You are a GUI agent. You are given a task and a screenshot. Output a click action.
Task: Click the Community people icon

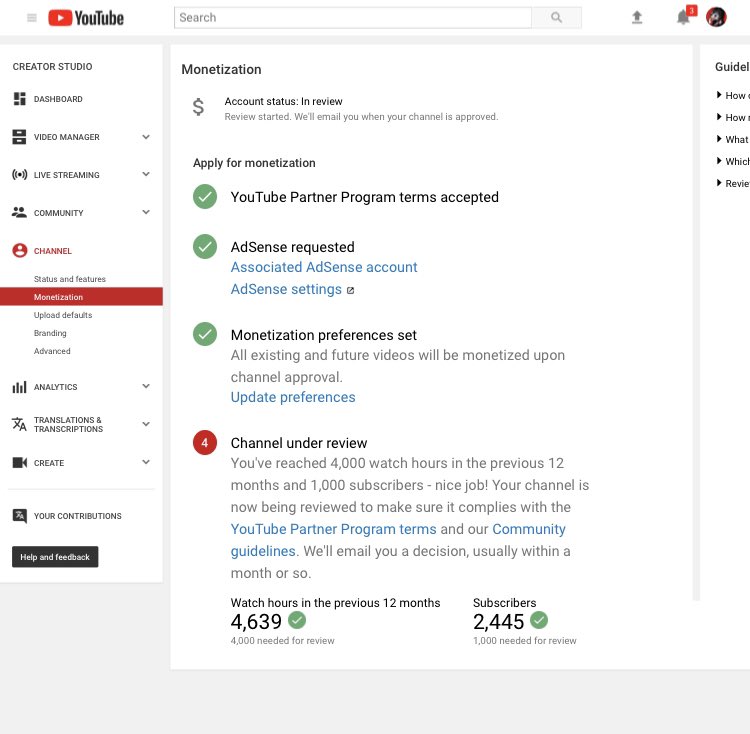[x=19, y=212]
